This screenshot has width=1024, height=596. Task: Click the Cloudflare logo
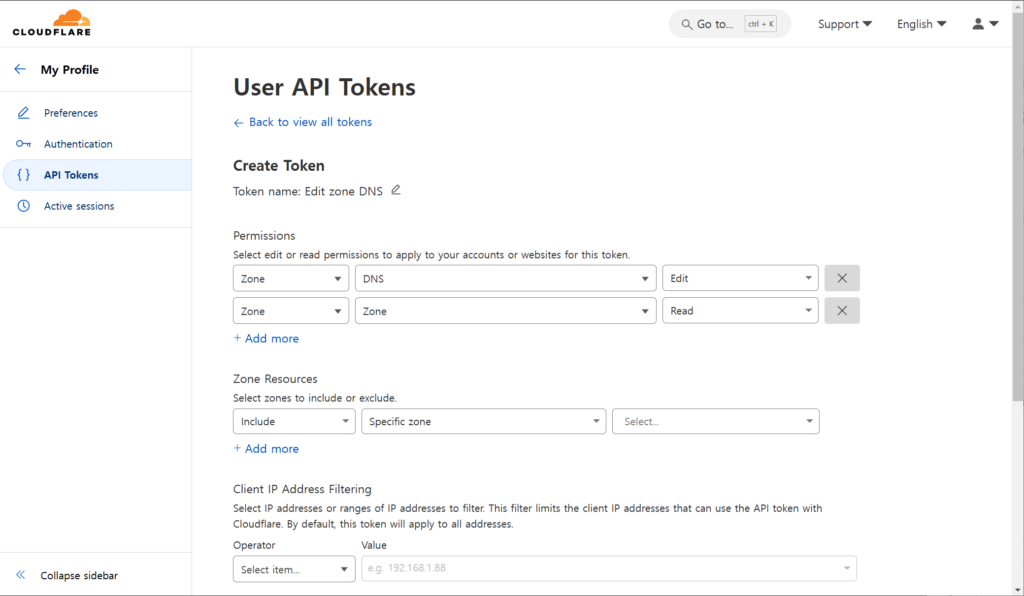coord(52,23)
